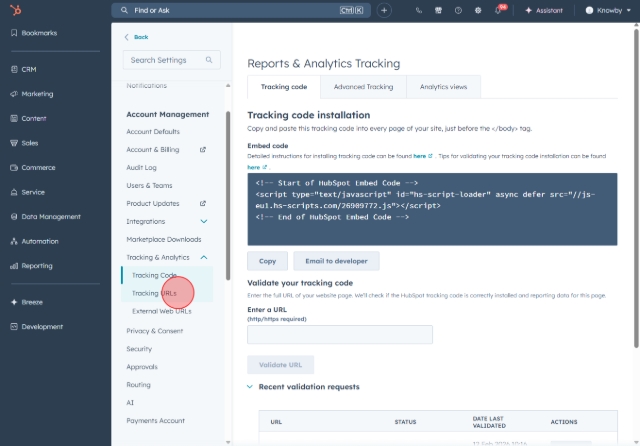Viewport: 640px width, 446px height.
Task: Open the notifications bell icon
Action: coord(498,11)
